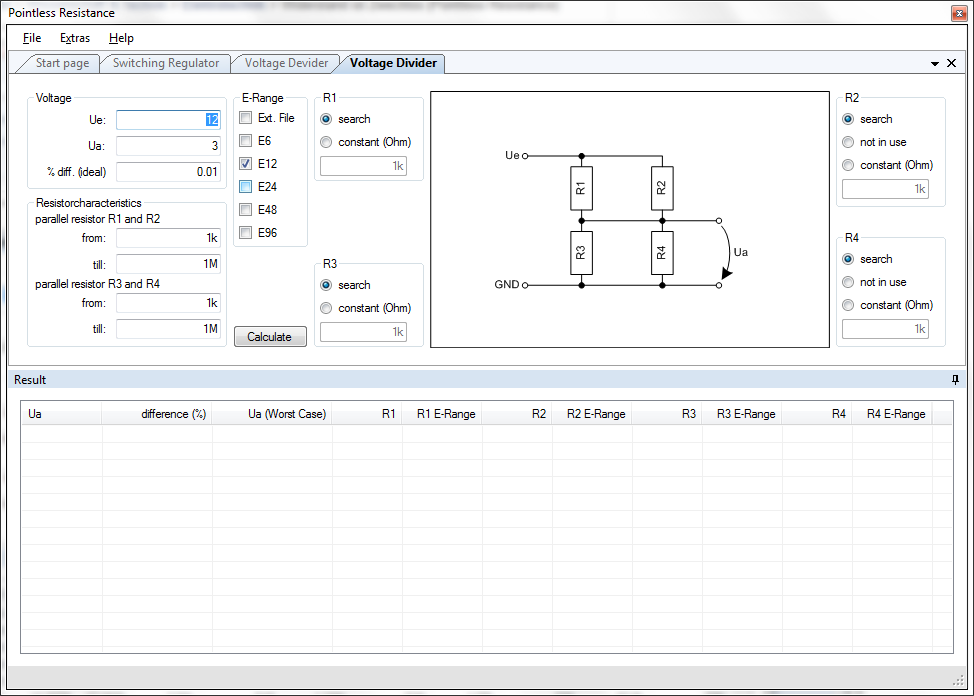The width and height of the screenshot is (974, 696).
Task: Click the R4 E-Range column header
Action: click(x=892, y=414)
